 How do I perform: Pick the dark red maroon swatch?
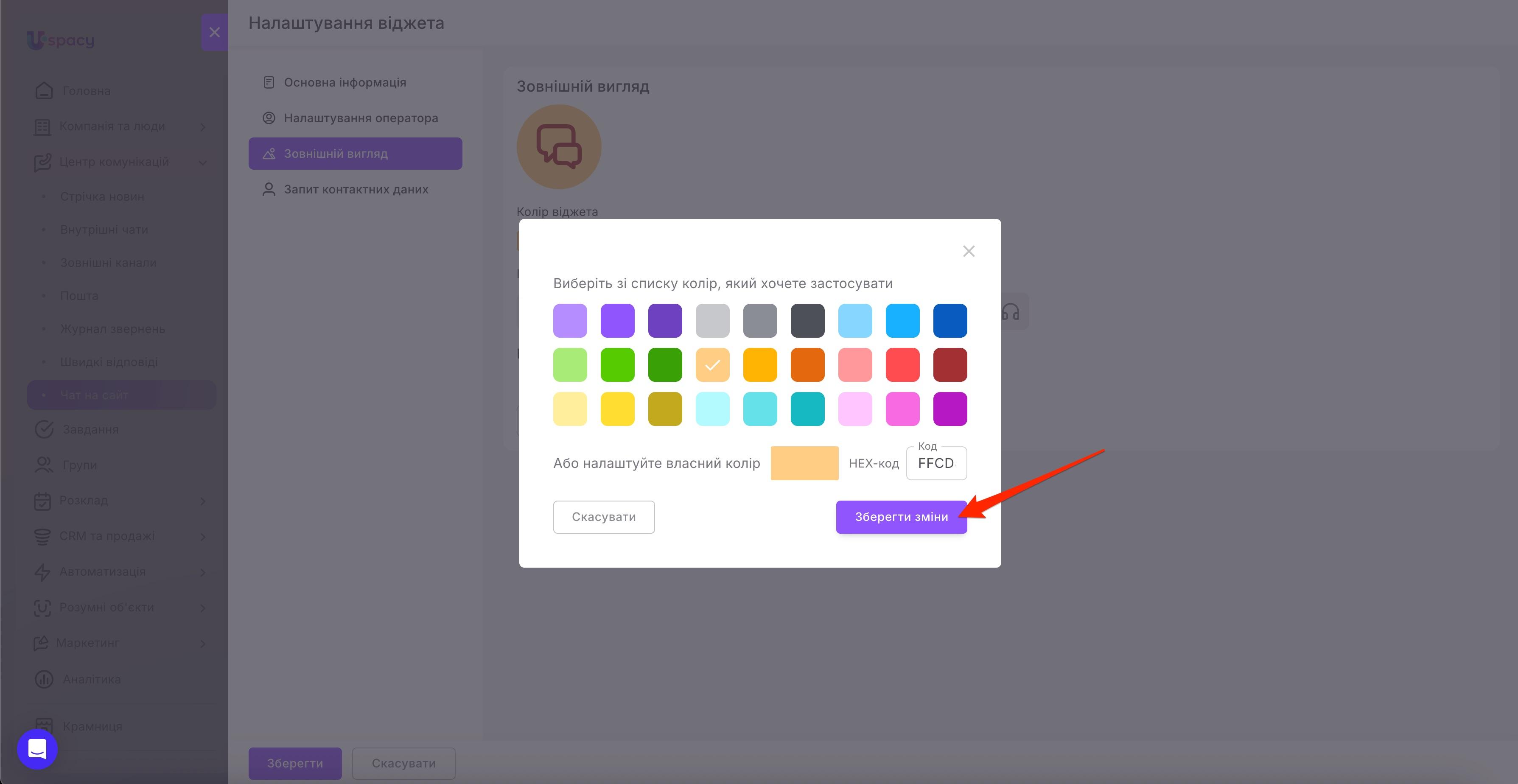coord(950,365)
